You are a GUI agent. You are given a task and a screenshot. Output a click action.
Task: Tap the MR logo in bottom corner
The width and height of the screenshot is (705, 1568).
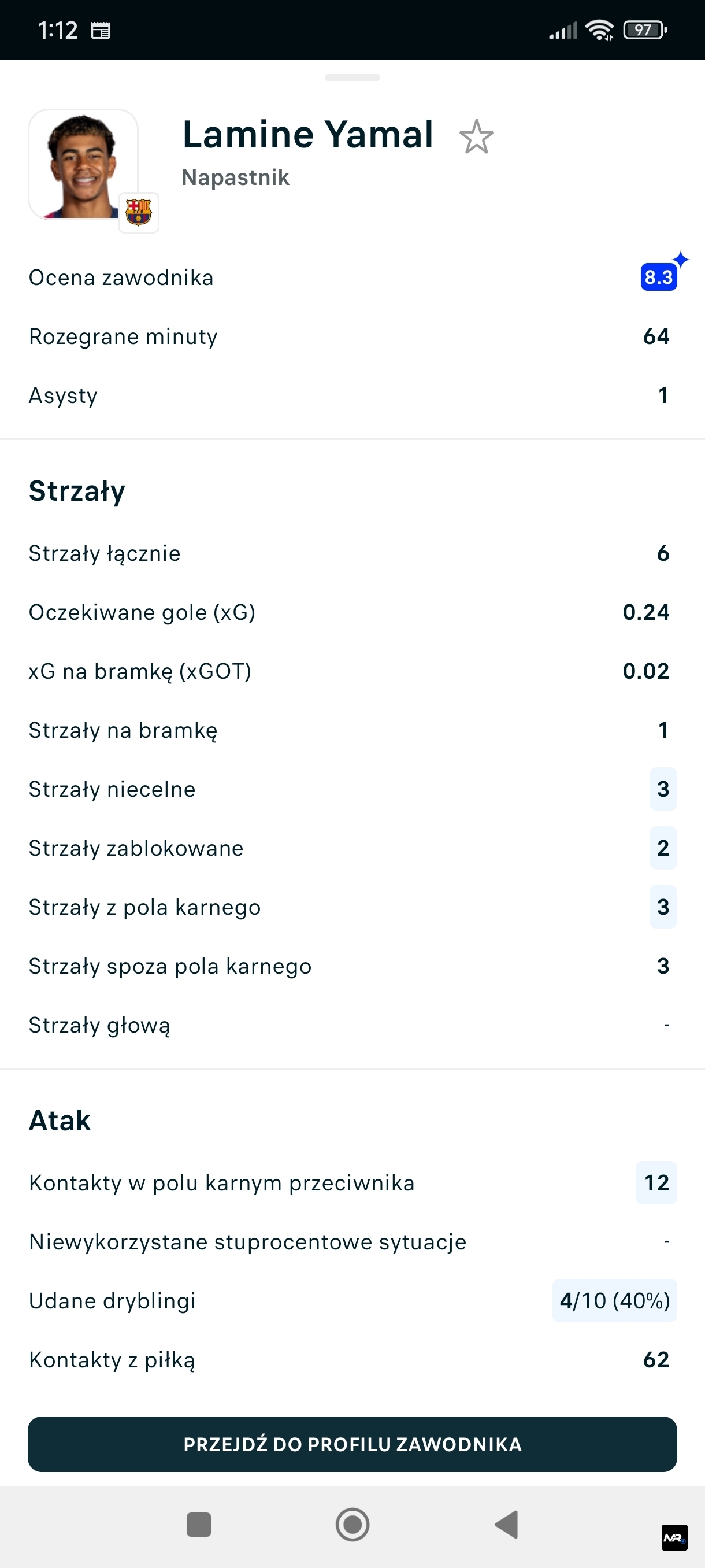click(674, 1538)
